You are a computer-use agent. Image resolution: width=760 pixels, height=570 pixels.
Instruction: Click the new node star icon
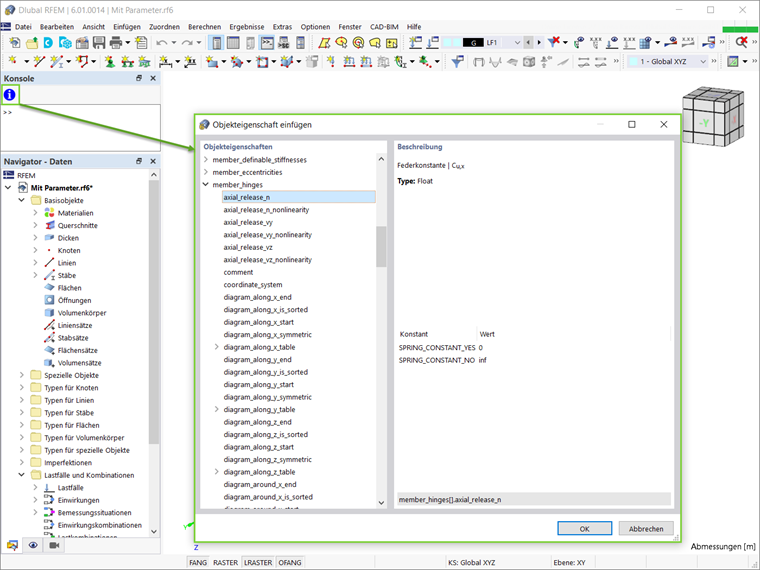point(13,62)
